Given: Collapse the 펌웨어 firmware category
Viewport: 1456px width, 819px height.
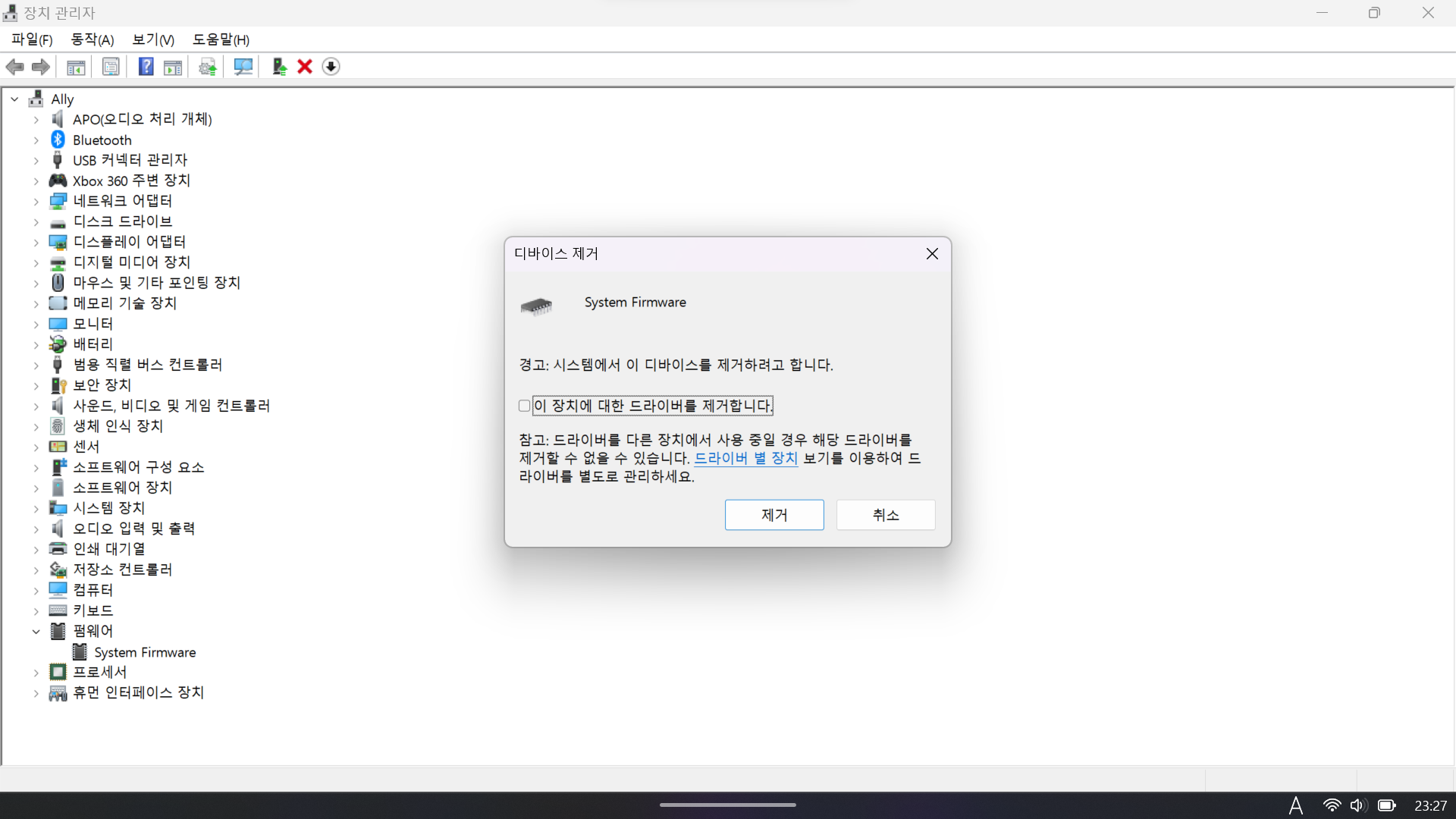Looking at the screenshot, I should coord(36,631).
